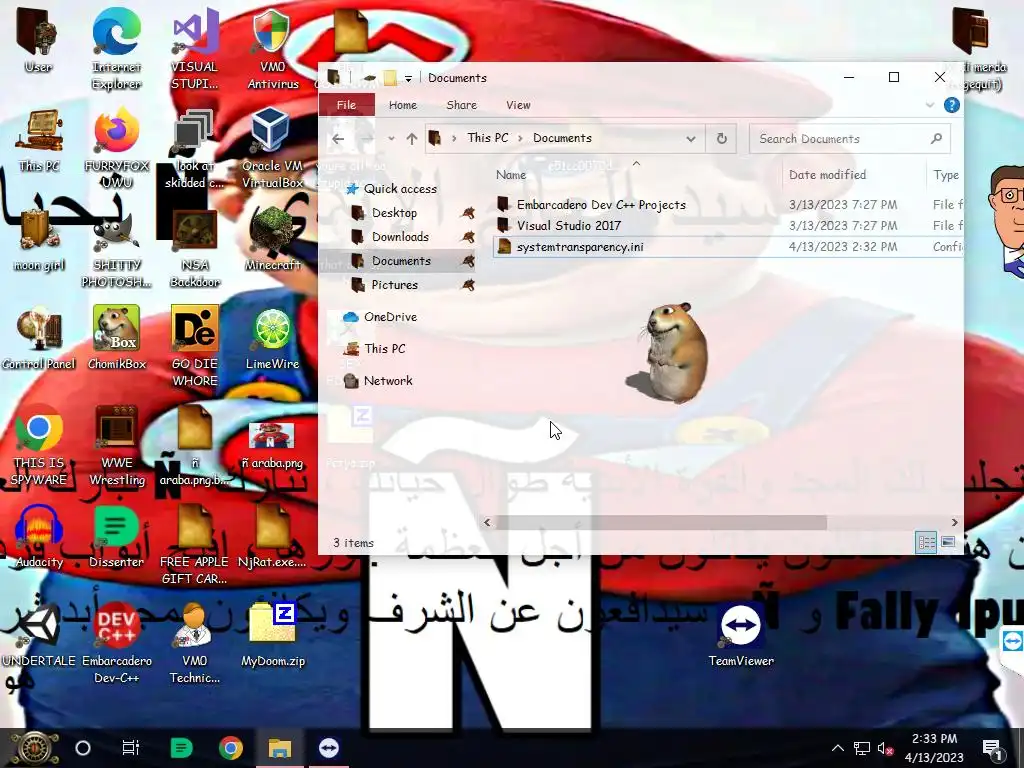The height and width of the screenshot is (768, 1024).
Task: Select Embarcadero Dev C++ Projects folder
Action: click(x=601, y=204)
